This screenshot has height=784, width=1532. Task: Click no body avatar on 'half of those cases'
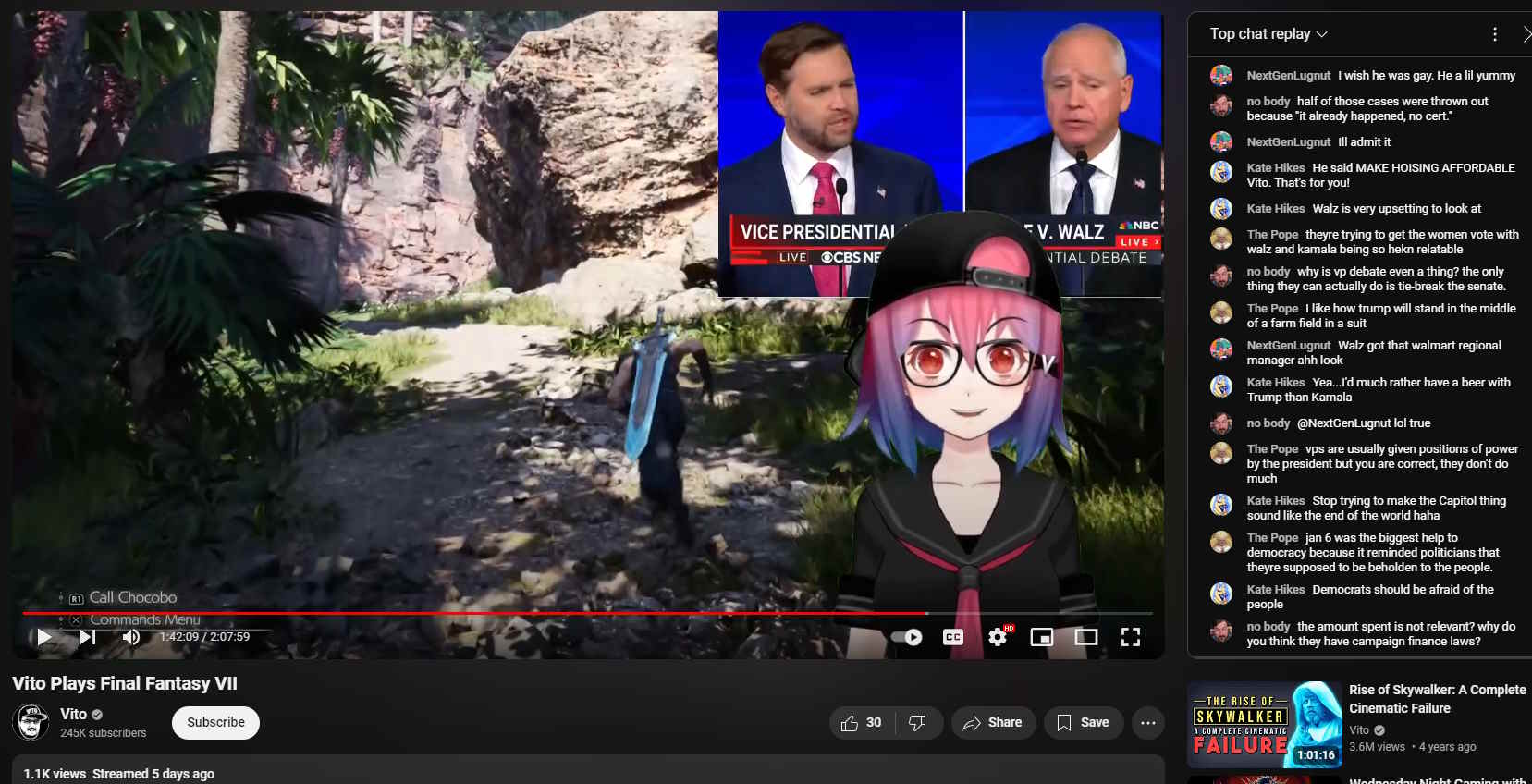[1221, 105]
